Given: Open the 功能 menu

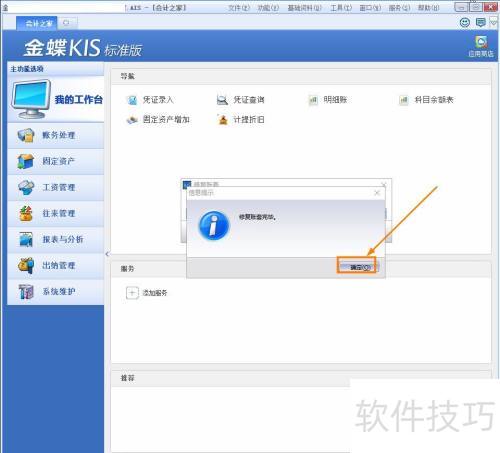Looking at the screenshot, I should pos(268,8).
